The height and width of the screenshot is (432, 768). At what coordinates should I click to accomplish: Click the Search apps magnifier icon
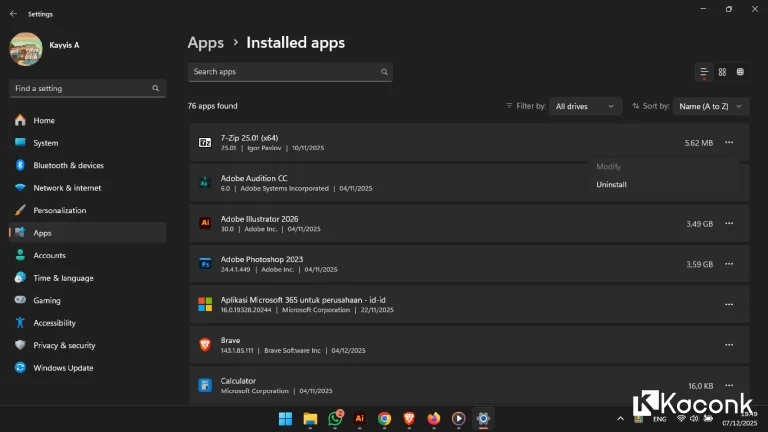coord(384,72)
